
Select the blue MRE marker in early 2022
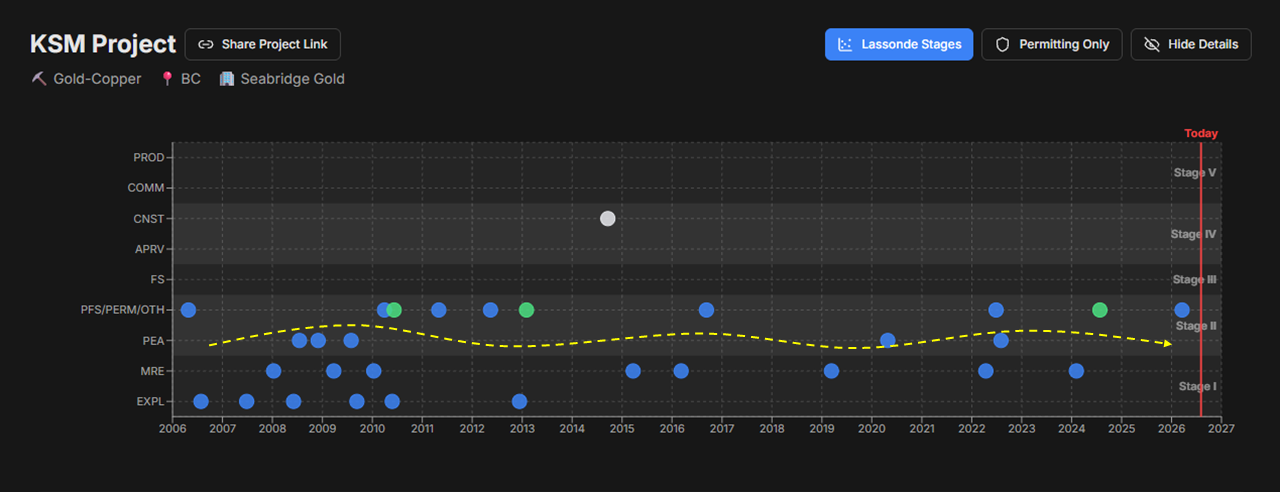(986, 371)
